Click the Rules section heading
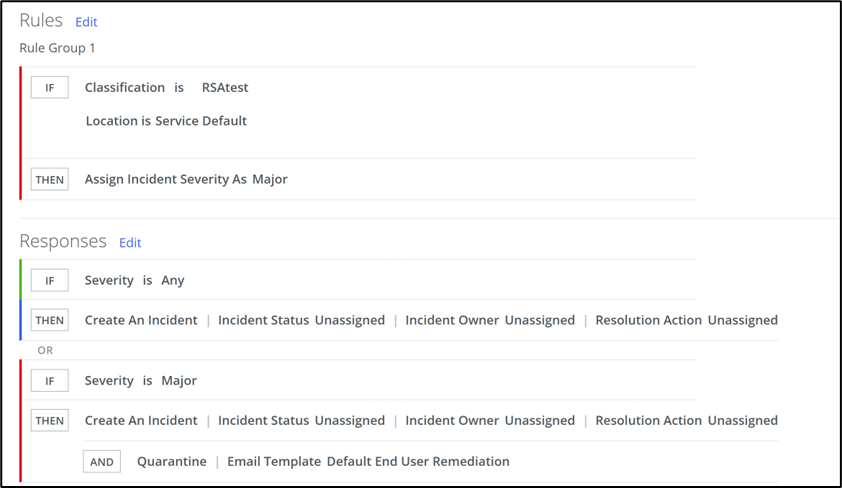Image resolution: width=842 pixels, height=488 pixels. click(41, 21)
